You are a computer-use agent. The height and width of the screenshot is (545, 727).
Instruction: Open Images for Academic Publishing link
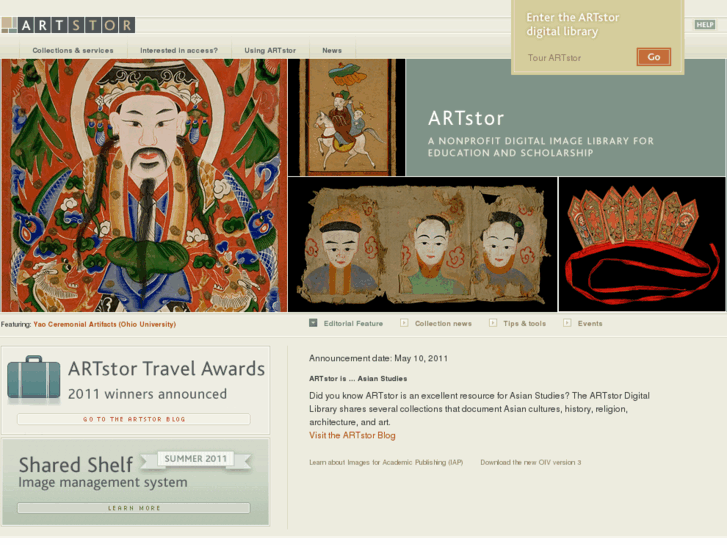(386, 462)
